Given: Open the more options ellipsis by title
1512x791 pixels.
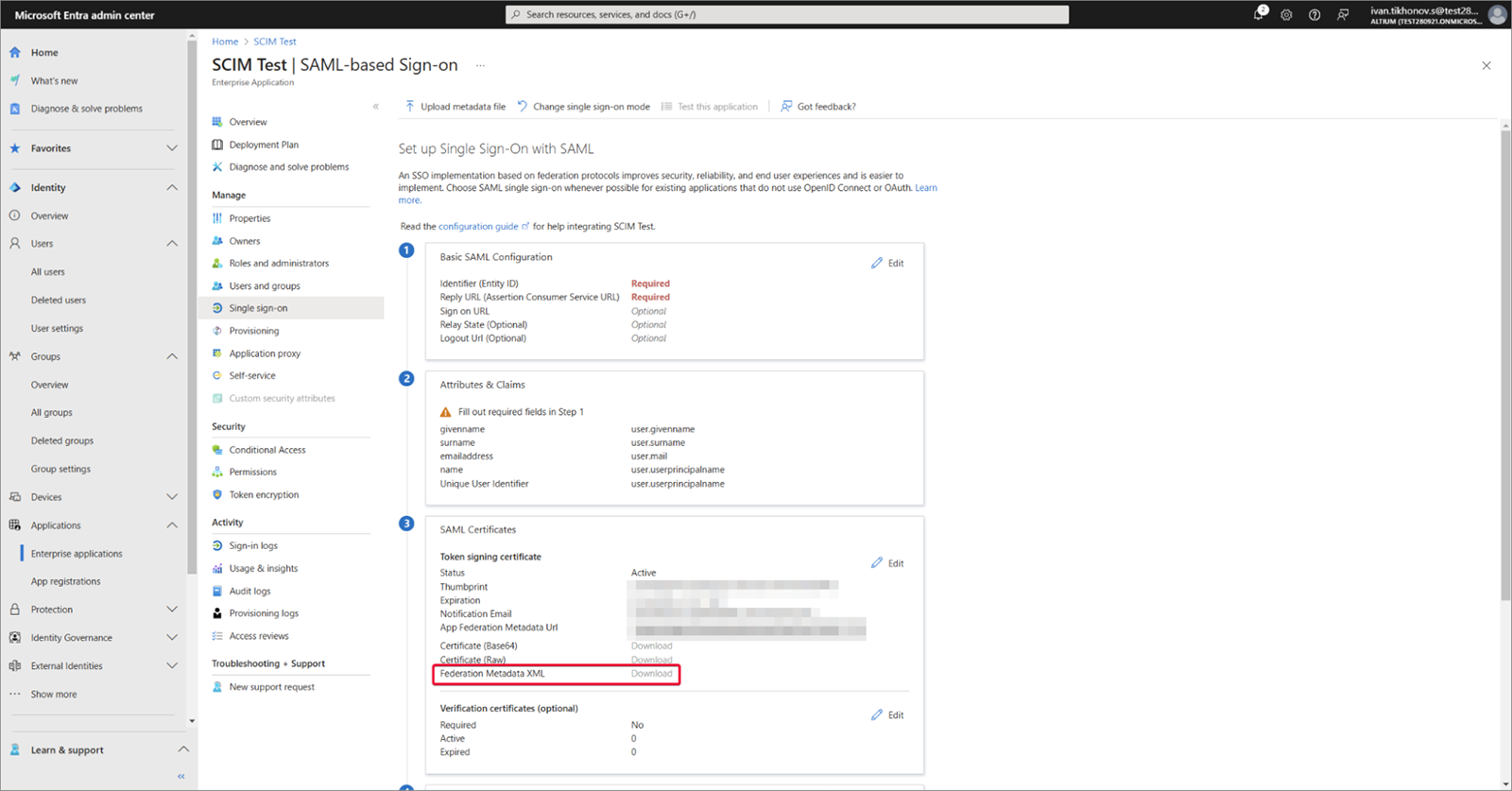Looking at the screenshot, I should (480, 65).
